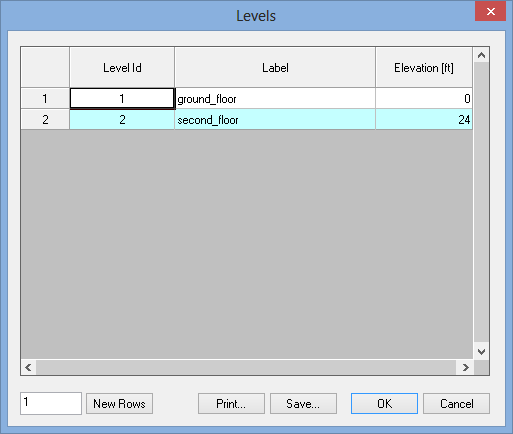Select the ground_floor label cell
513x434 pixels.
pyautogui.click(x=275, y=98)
